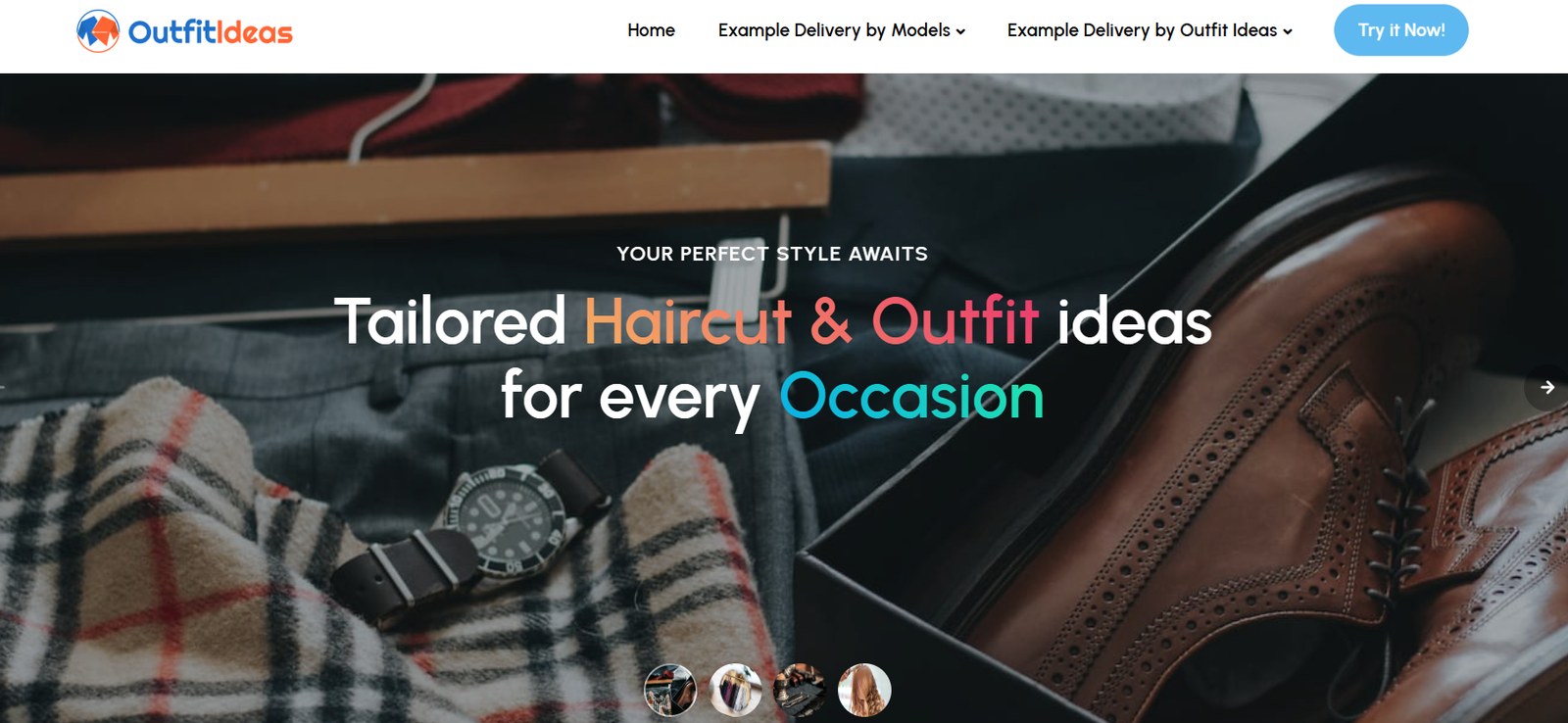Expand the chevron beside Outfit Ideas

tap(1288, 32)
